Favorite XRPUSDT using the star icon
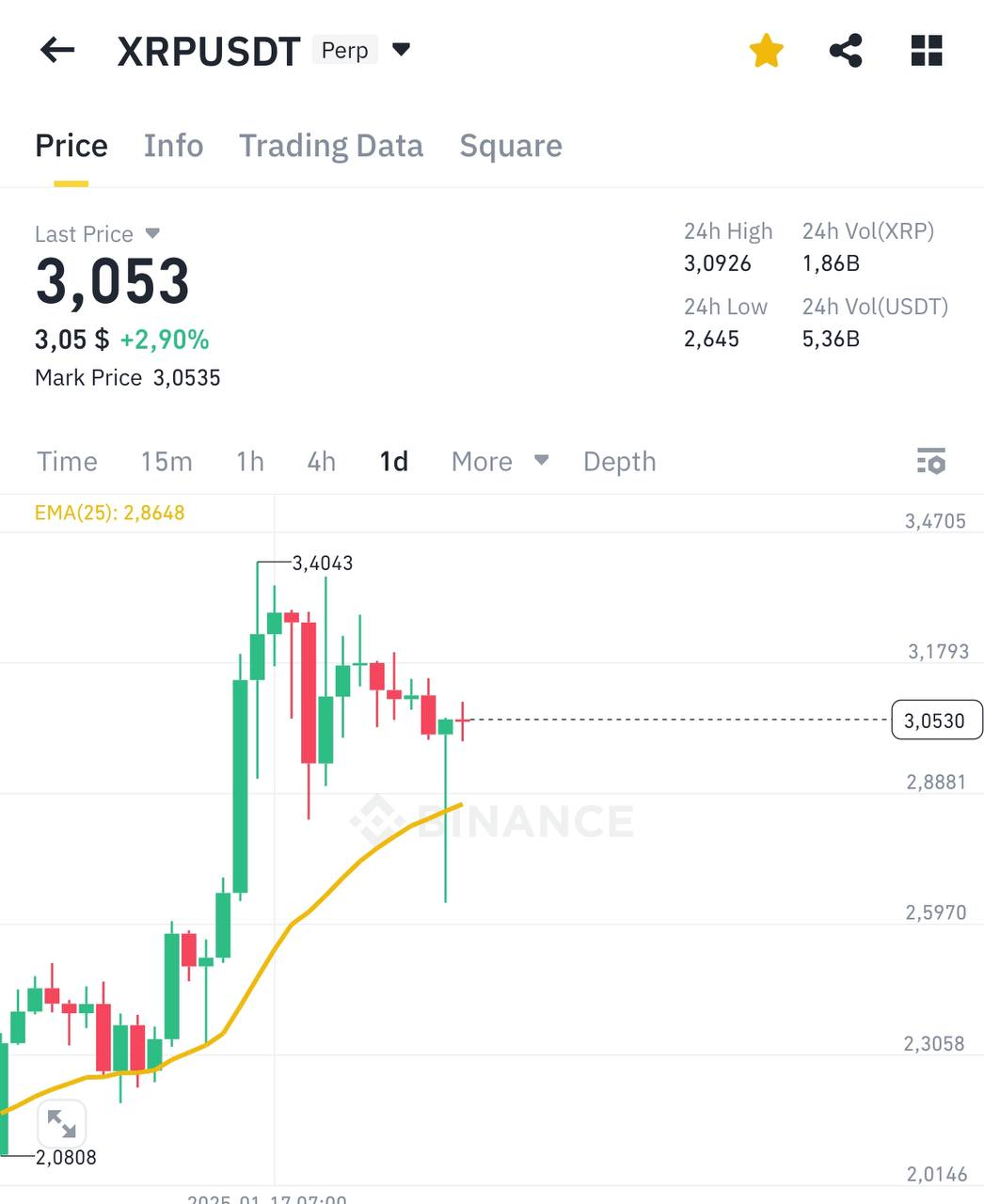 (x=766, y=51)
